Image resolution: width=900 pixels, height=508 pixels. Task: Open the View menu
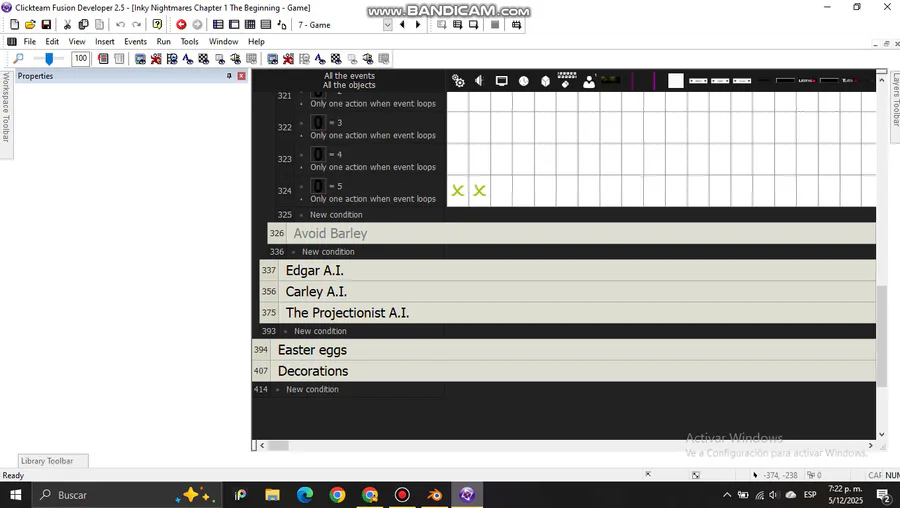[x=77, y=41]
